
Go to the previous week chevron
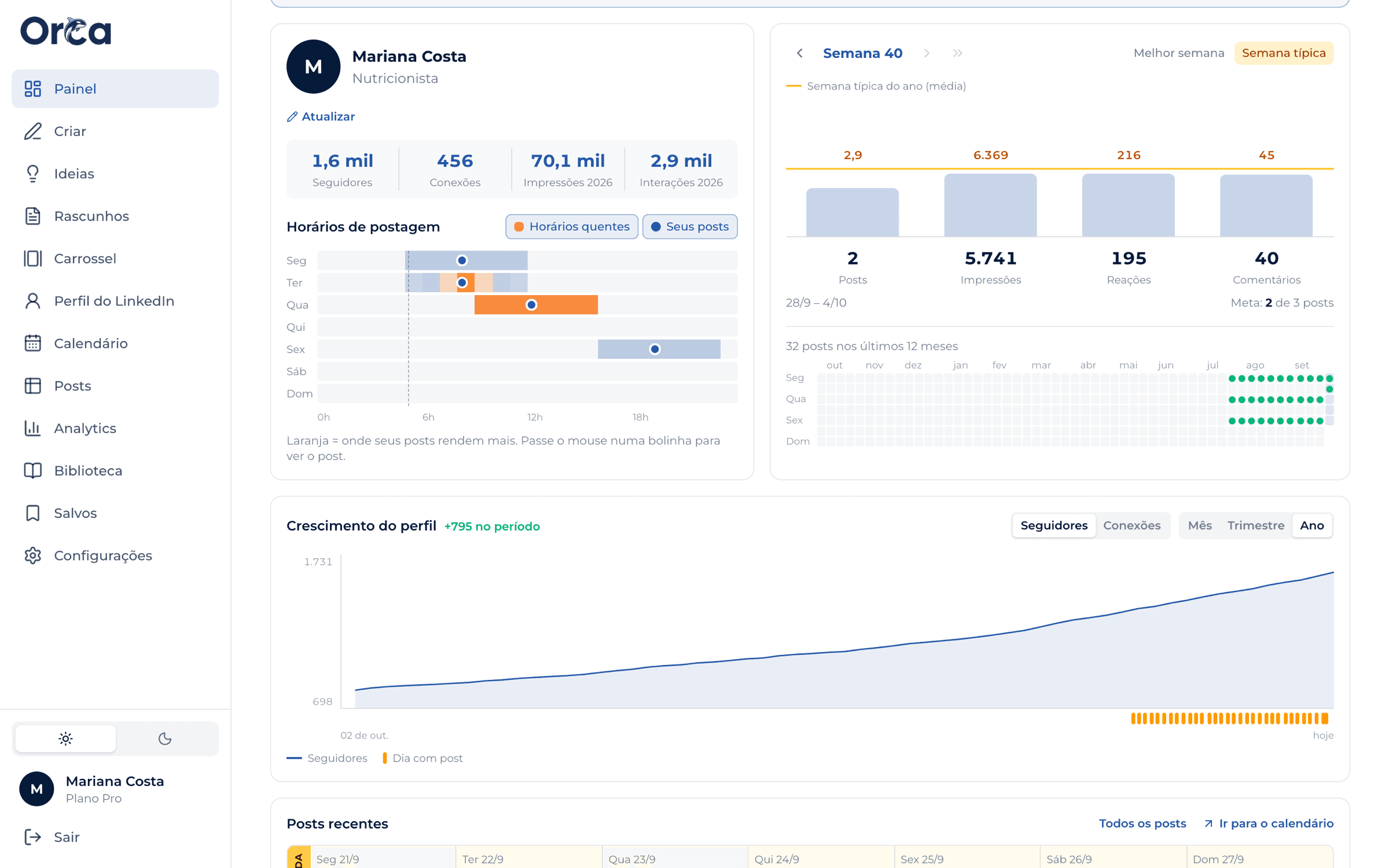800,53
